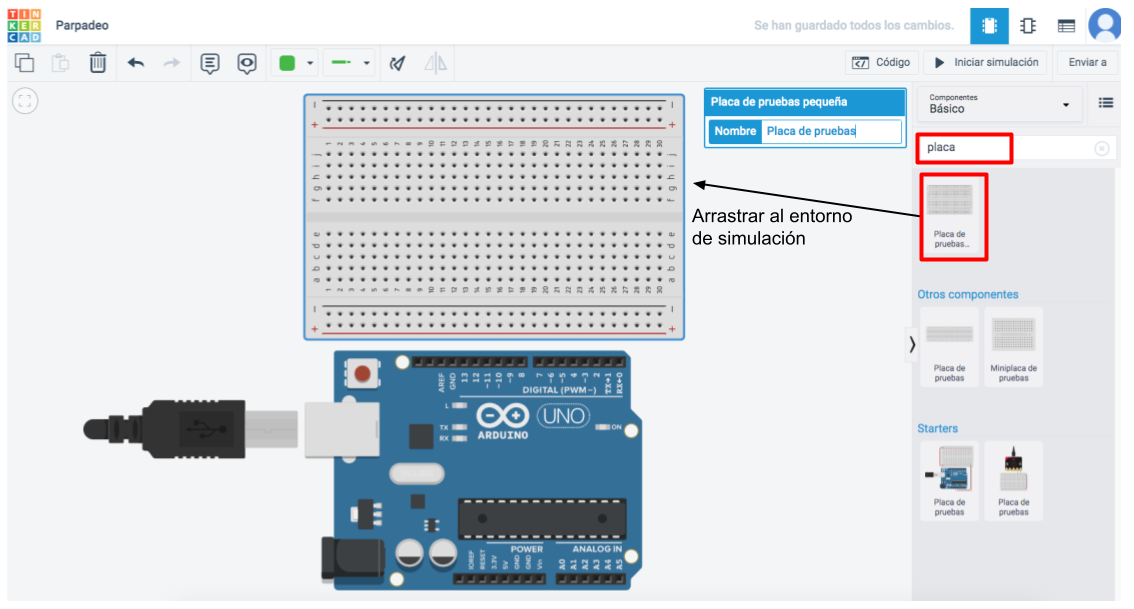Toggle notes visibility eye icon
This screenshot has height=609, width=1134.
[x=247, y=63]
